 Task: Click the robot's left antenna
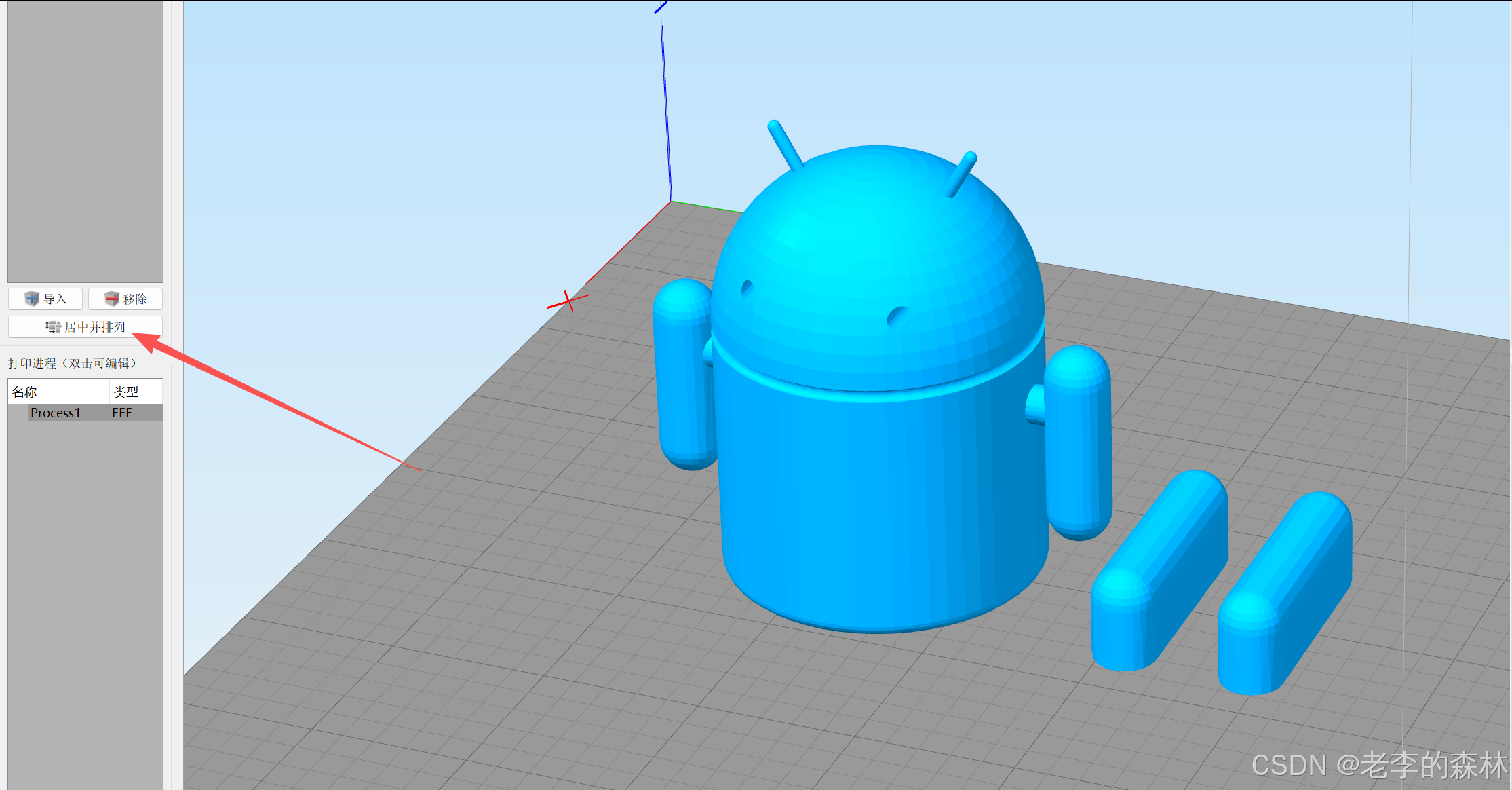pyautogui.click(x=785, y=145)
